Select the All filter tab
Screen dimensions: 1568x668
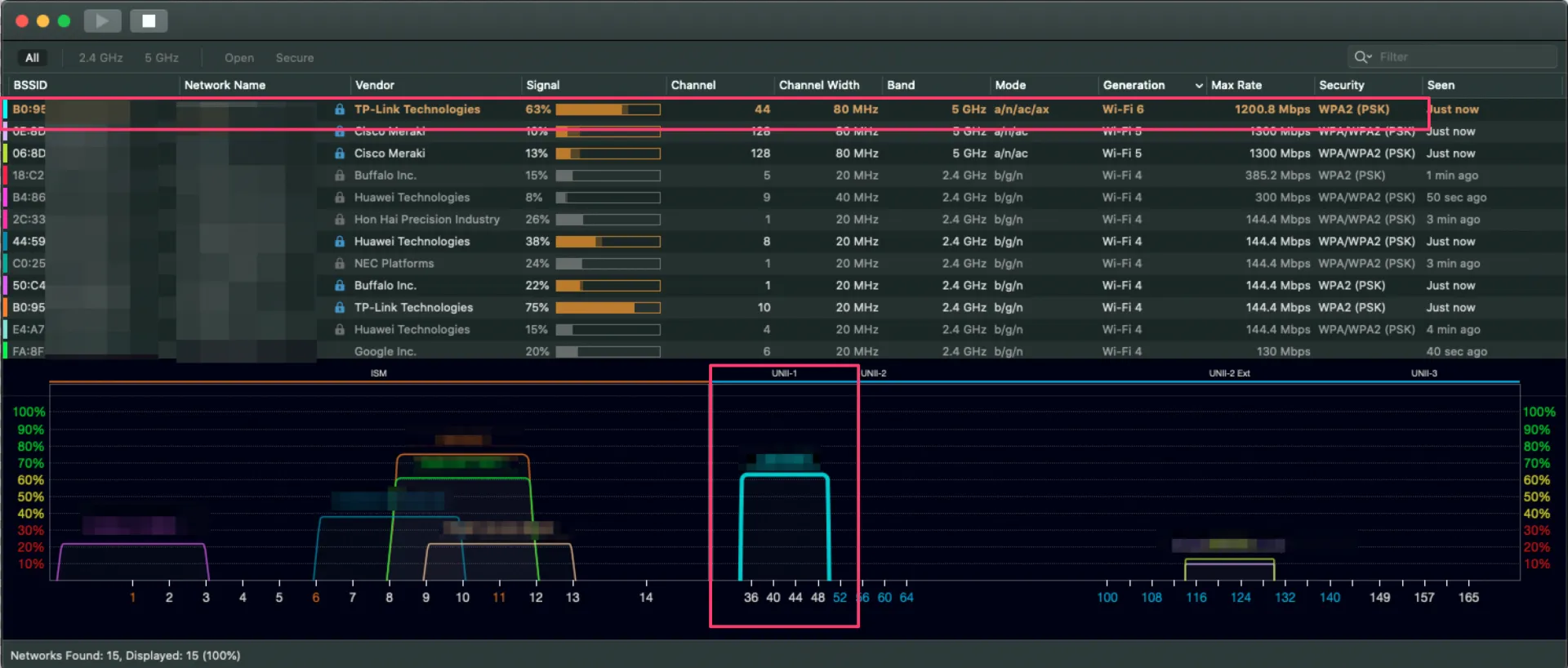pyautogui.click(x=32, y=58)
